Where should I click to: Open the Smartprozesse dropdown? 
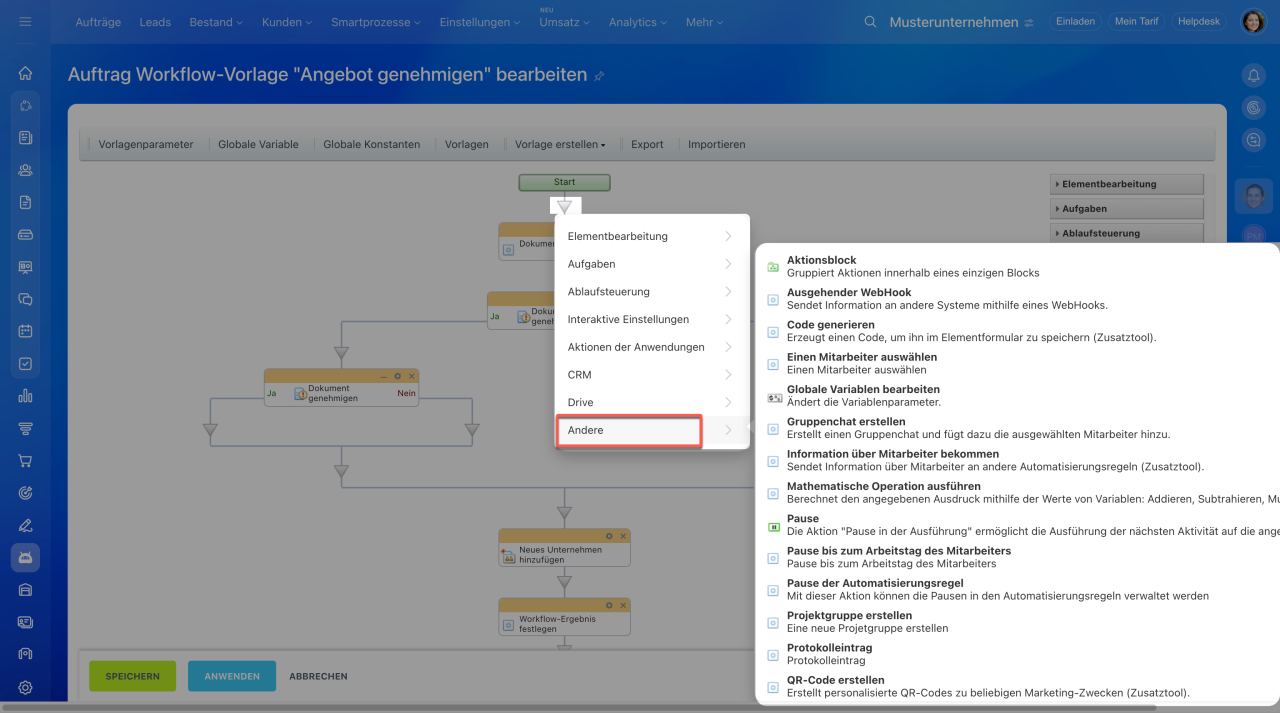[376, 22]
